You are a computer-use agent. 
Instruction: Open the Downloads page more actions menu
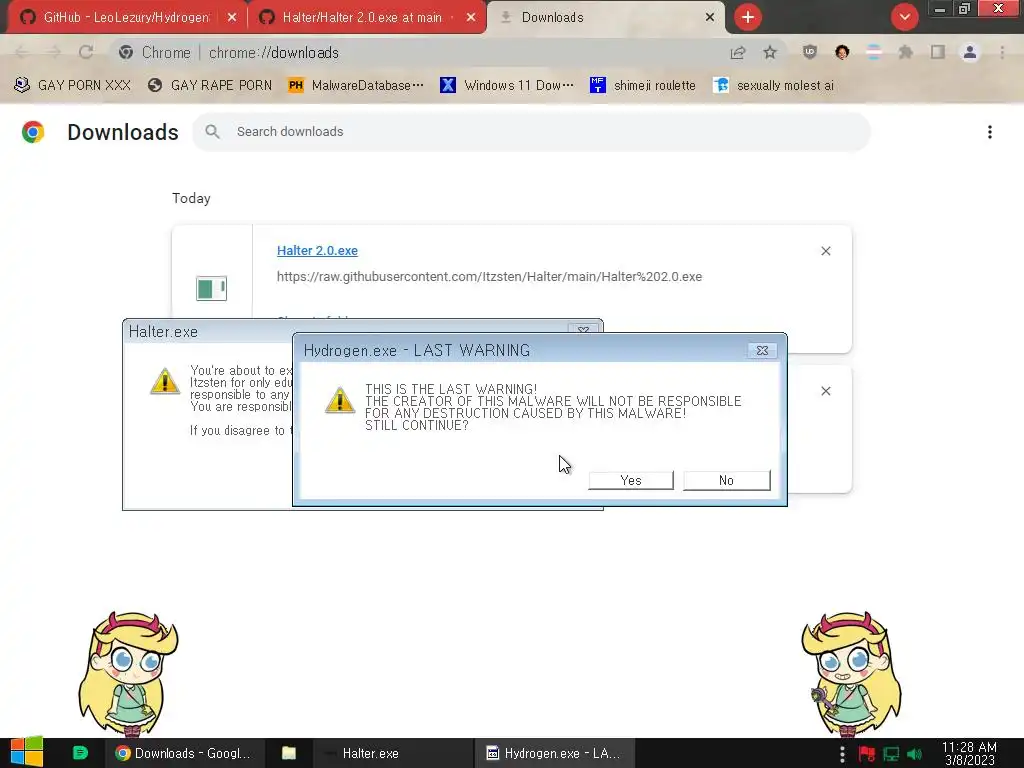pyautogui.click(x=989, y=132)
